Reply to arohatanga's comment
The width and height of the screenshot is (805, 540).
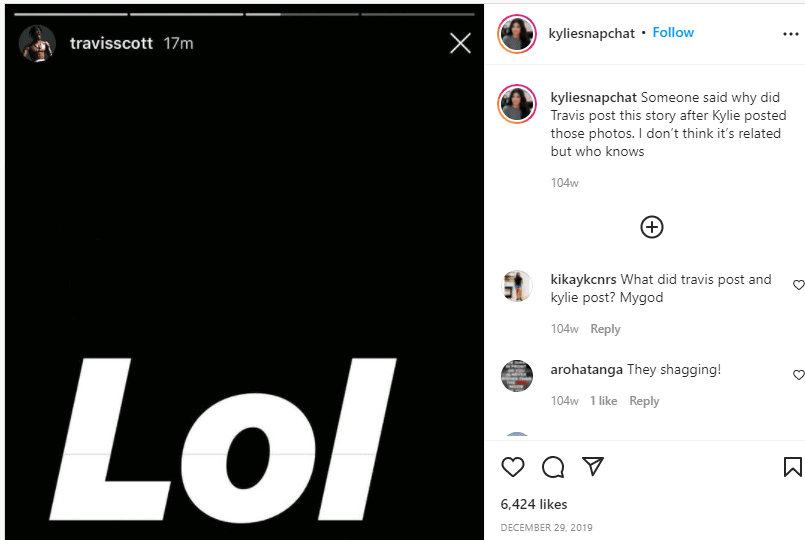click(x=644, y=401)
